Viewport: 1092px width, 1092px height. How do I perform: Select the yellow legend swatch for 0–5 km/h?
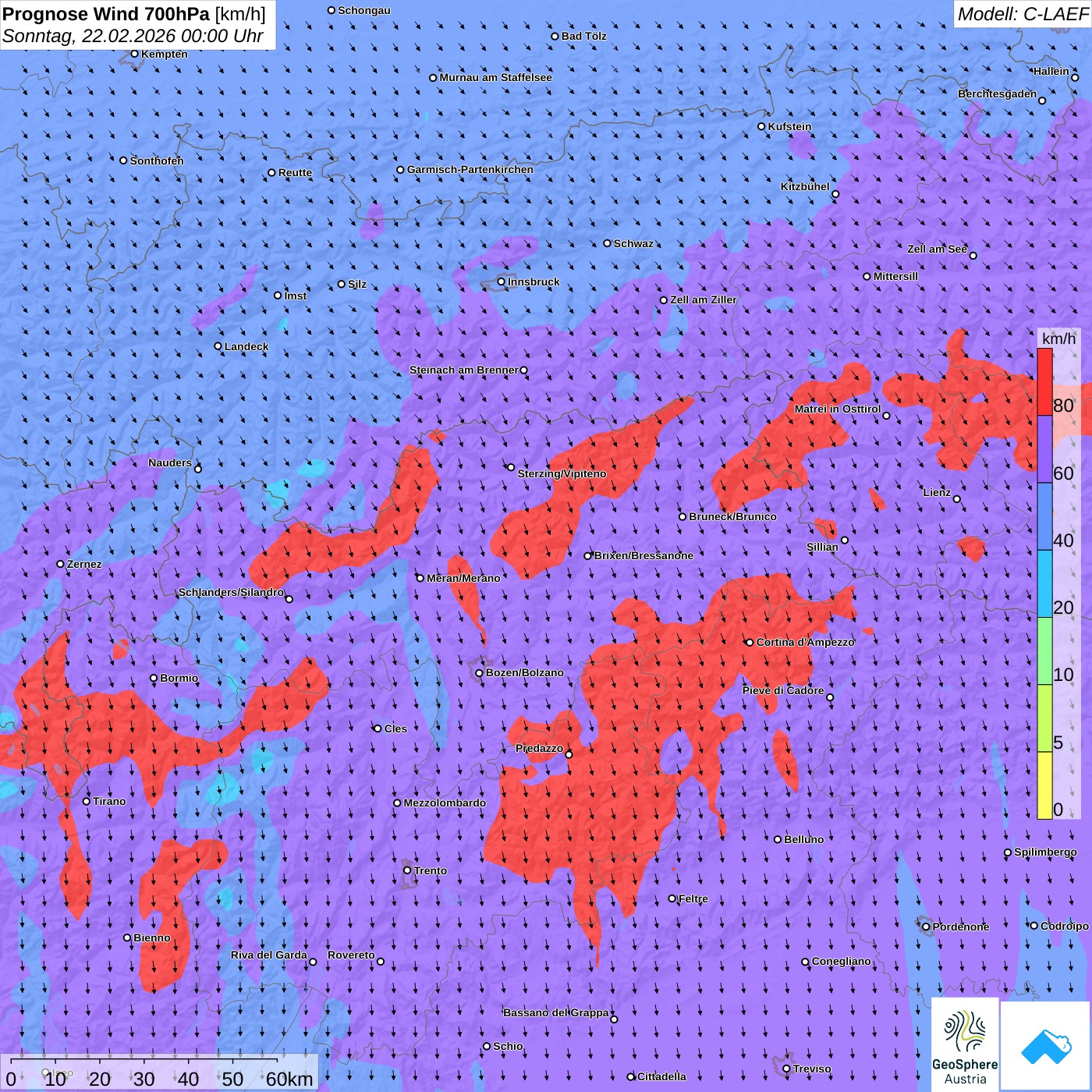(x=1044, y=785)
